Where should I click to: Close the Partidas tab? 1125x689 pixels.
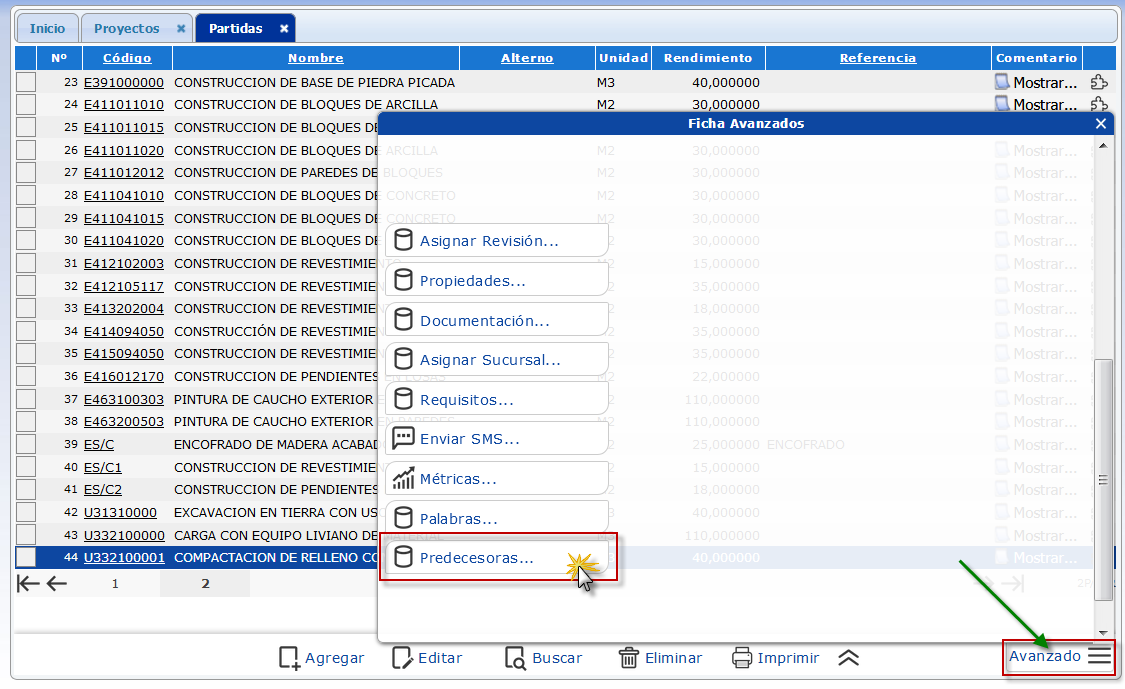click(x=284, y=29)
